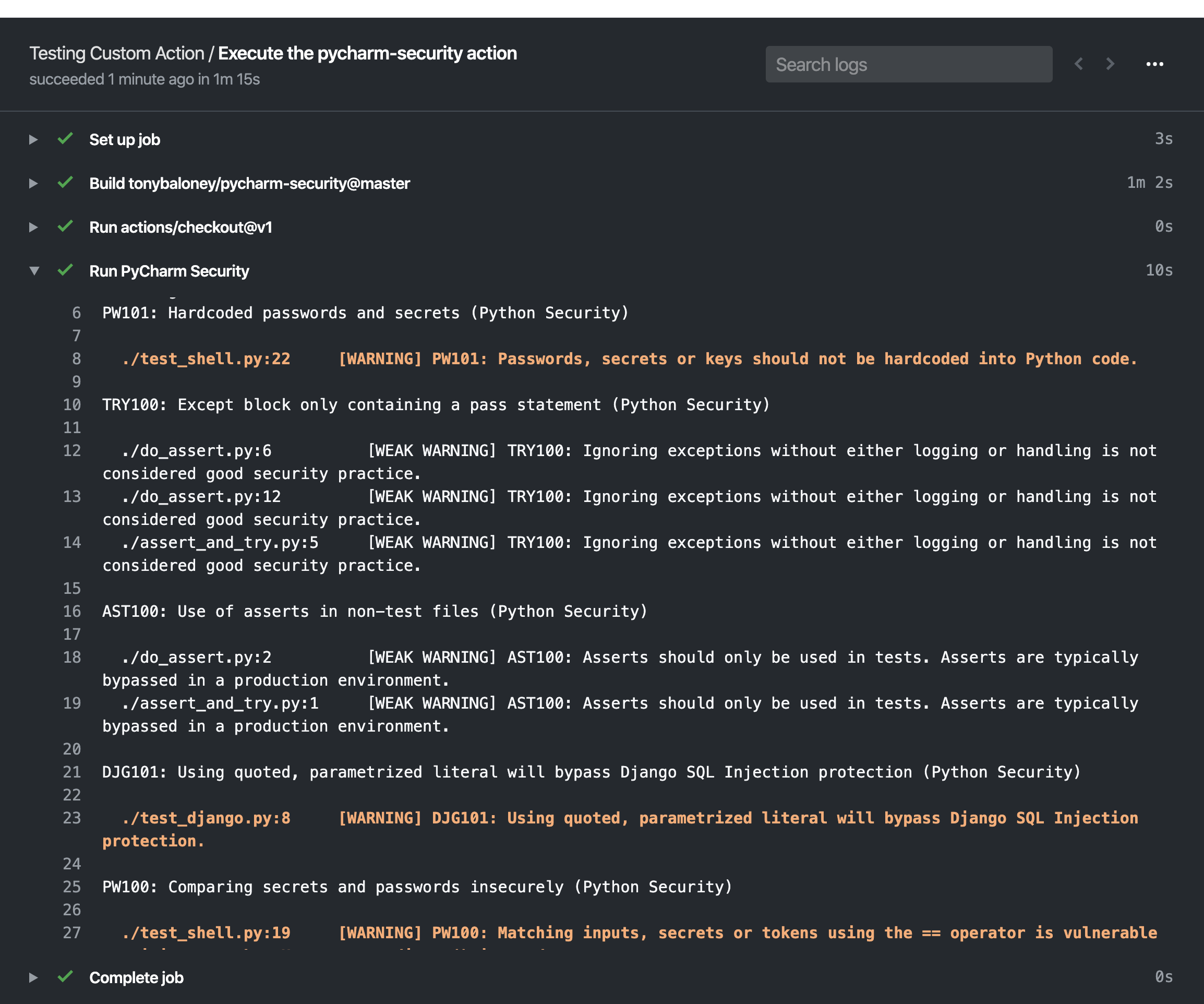Click log line number 10
Viewport: 1204px width, 1004px height.
71,405
